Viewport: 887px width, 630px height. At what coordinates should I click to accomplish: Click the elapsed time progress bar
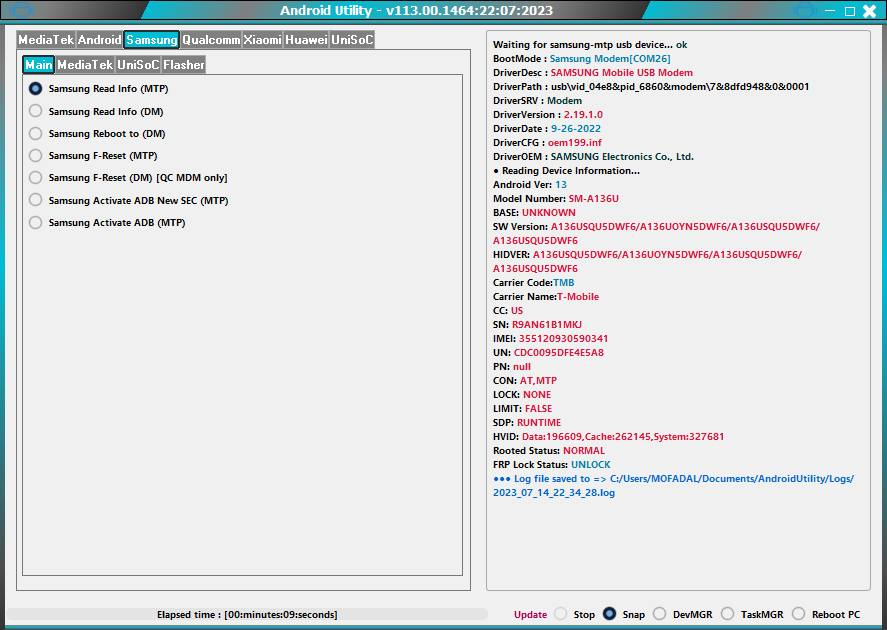247,614
